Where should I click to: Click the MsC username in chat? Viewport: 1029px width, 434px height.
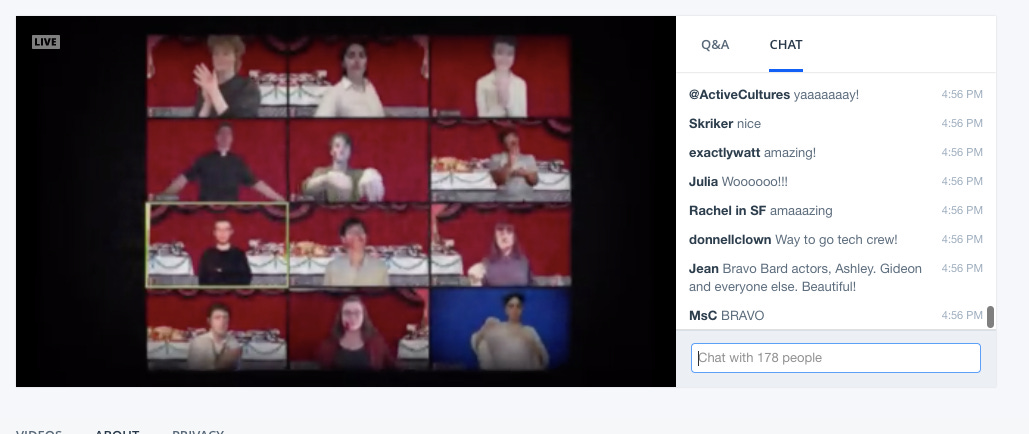point(703,316)
